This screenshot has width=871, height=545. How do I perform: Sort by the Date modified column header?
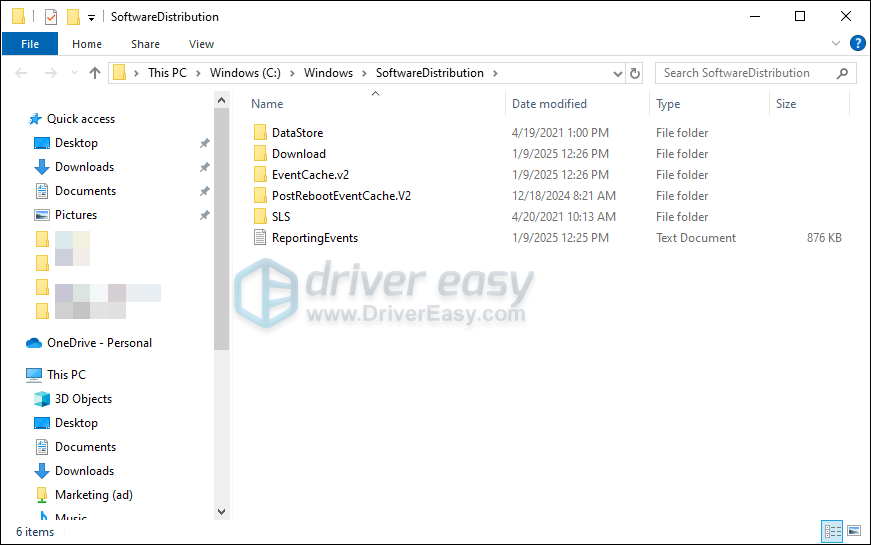click(x=549, y=104)
